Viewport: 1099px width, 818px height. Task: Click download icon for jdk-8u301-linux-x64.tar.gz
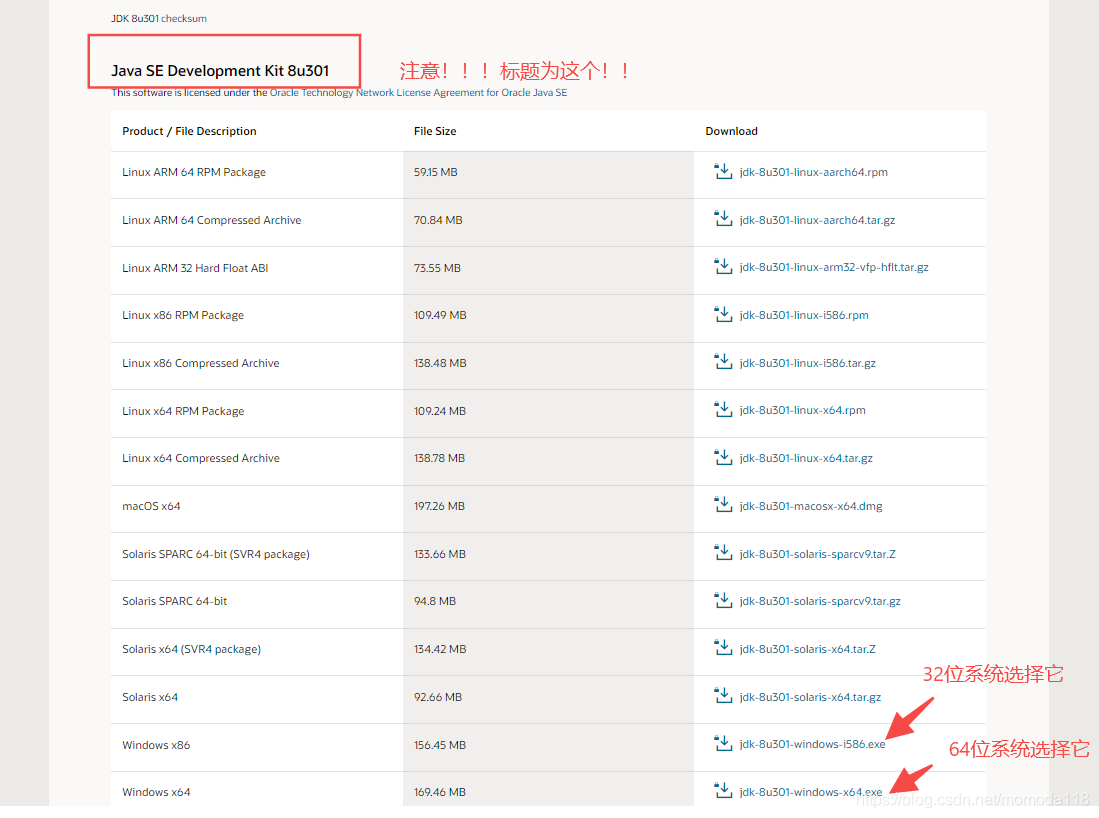point(723,457)
